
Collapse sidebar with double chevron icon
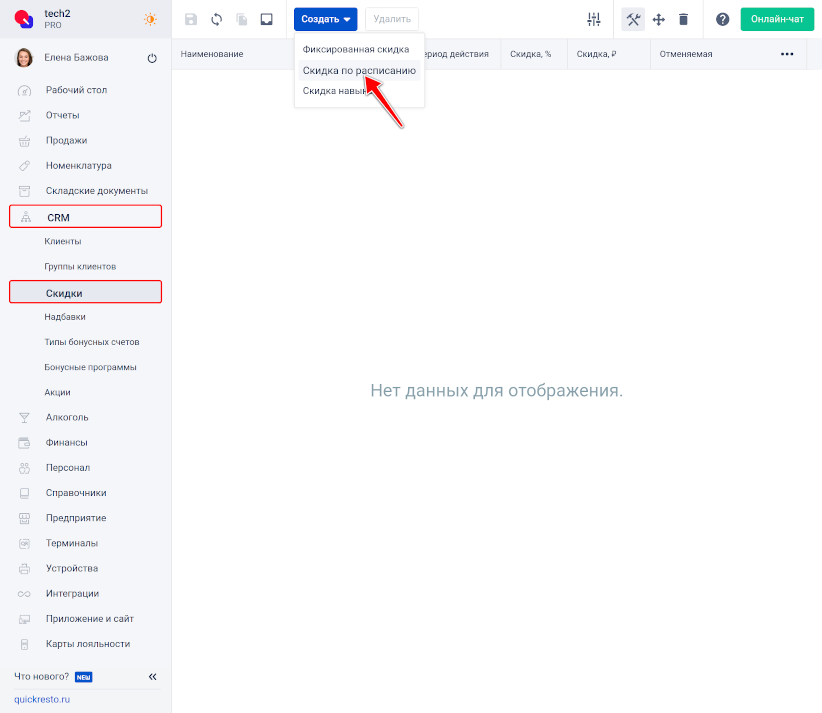[153, 677]
